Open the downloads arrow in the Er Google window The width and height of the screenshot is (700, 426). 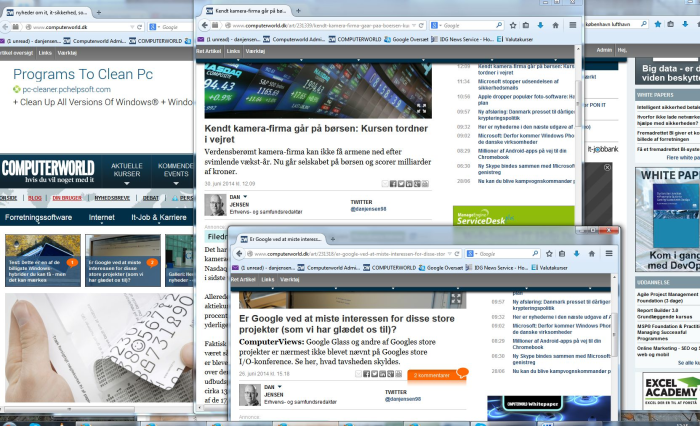click(576, 254)
